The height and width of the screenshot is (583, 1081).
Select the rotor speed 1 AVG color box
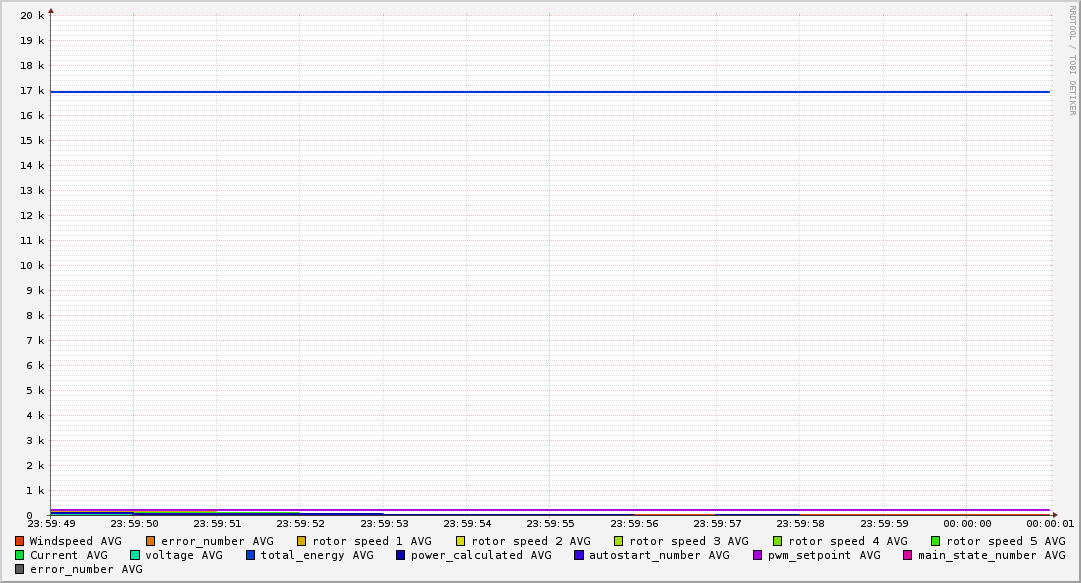[302, 541]
